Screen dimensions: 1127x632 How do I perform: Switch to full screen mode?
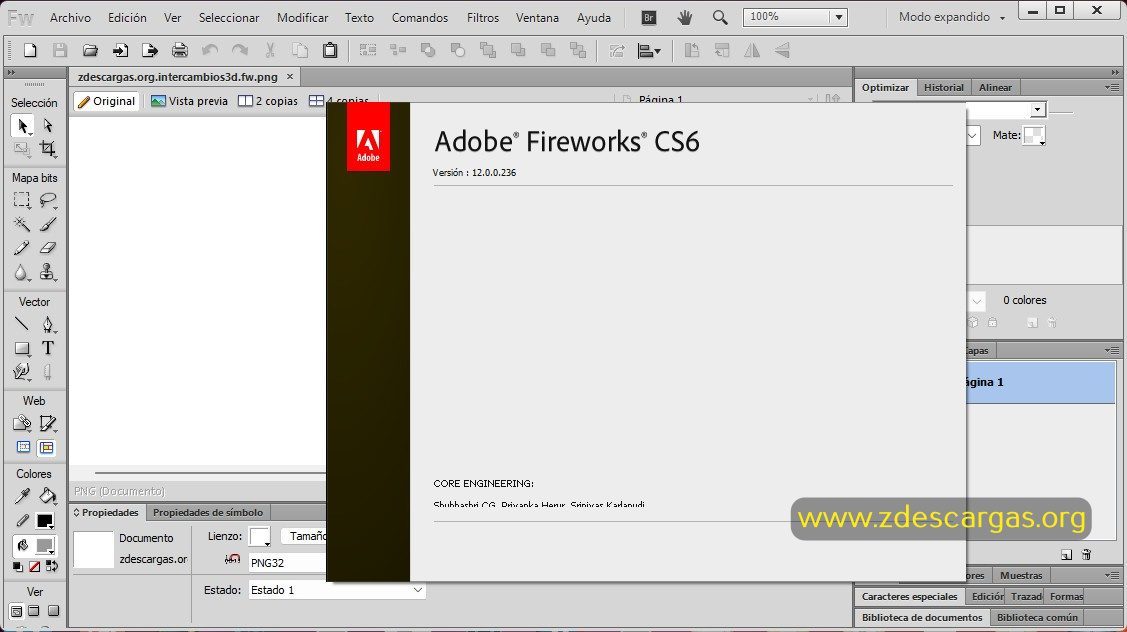click(53, 611)
